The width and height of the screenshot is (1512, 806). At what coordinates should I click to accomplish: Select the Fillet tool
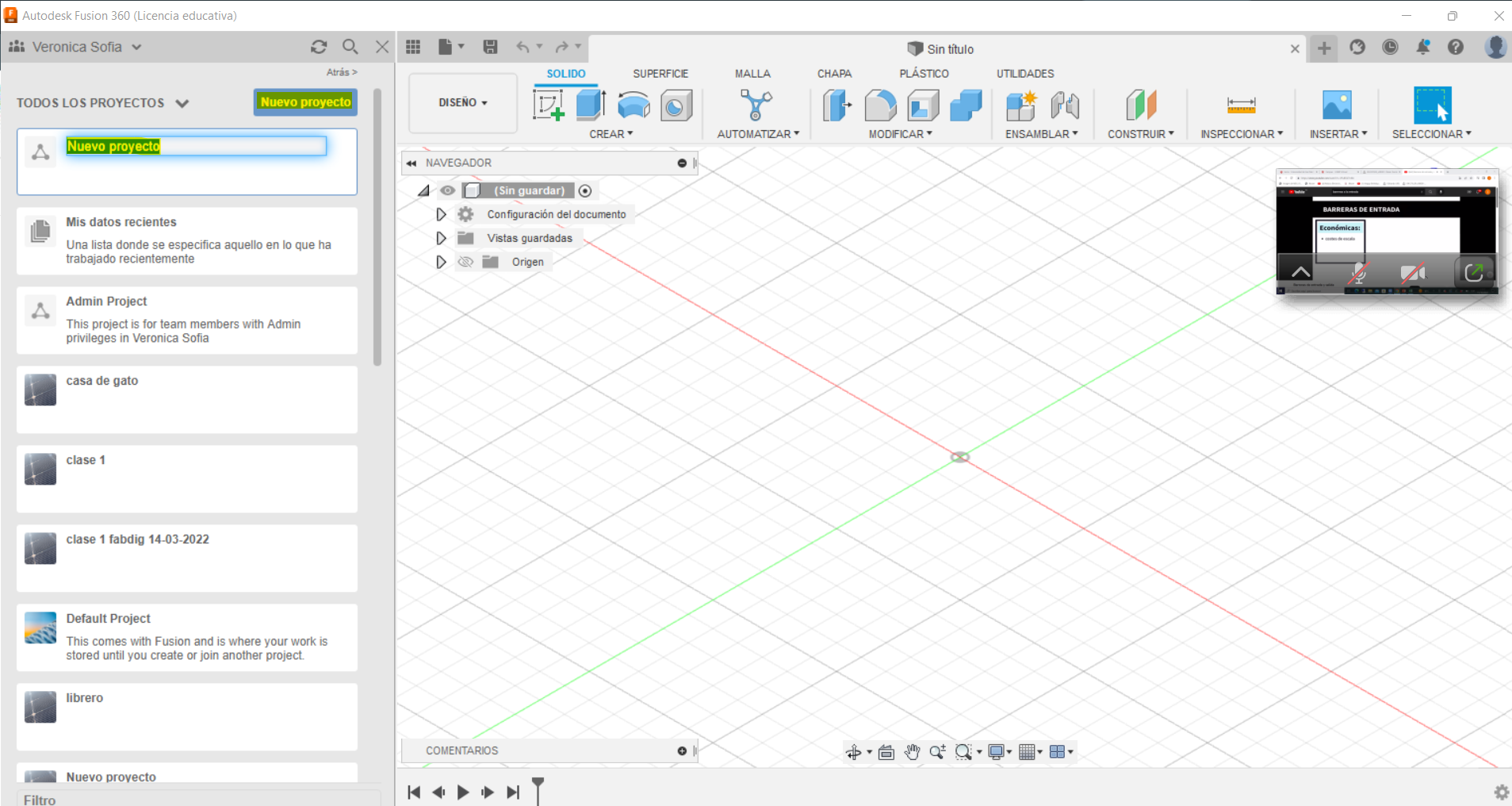880,105
